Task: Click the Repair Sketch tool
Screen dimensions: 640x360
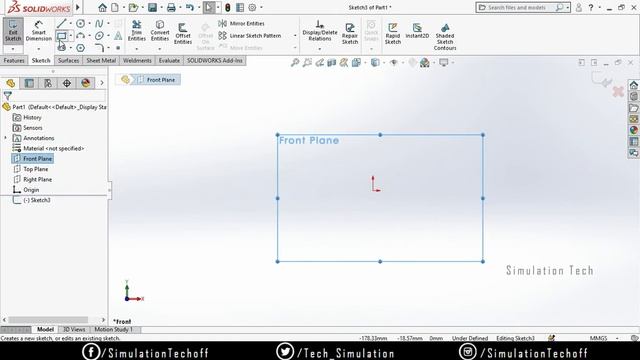Action: [350, 33]
